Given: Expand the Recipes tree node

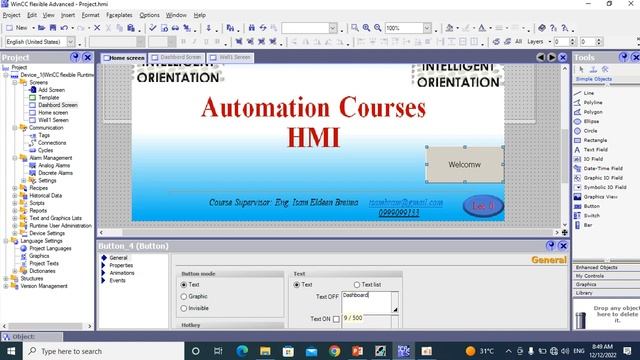Looking at the screenshot, I should click(15, 188).
